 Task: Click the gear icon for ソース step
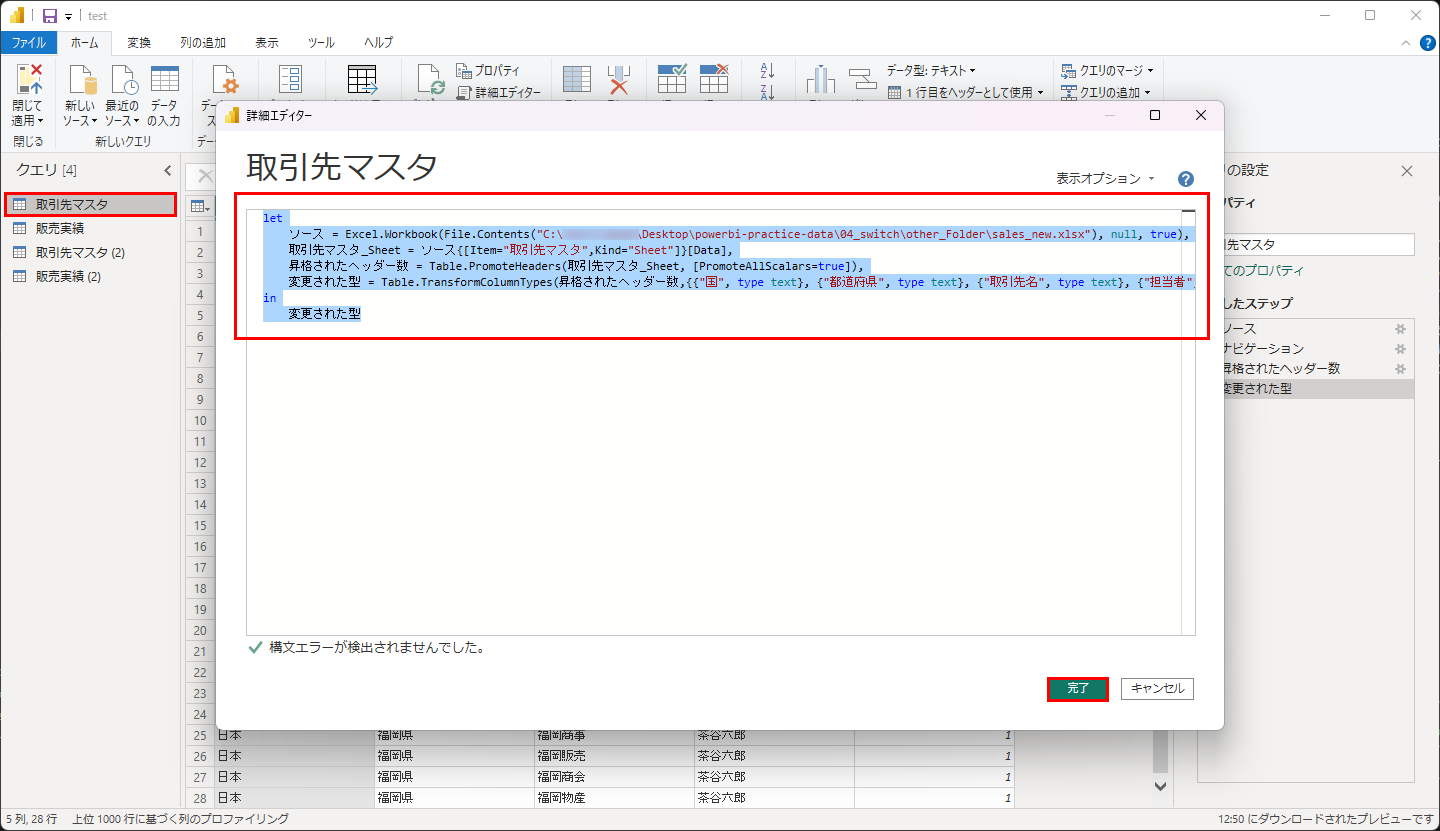pos(1400,329)
